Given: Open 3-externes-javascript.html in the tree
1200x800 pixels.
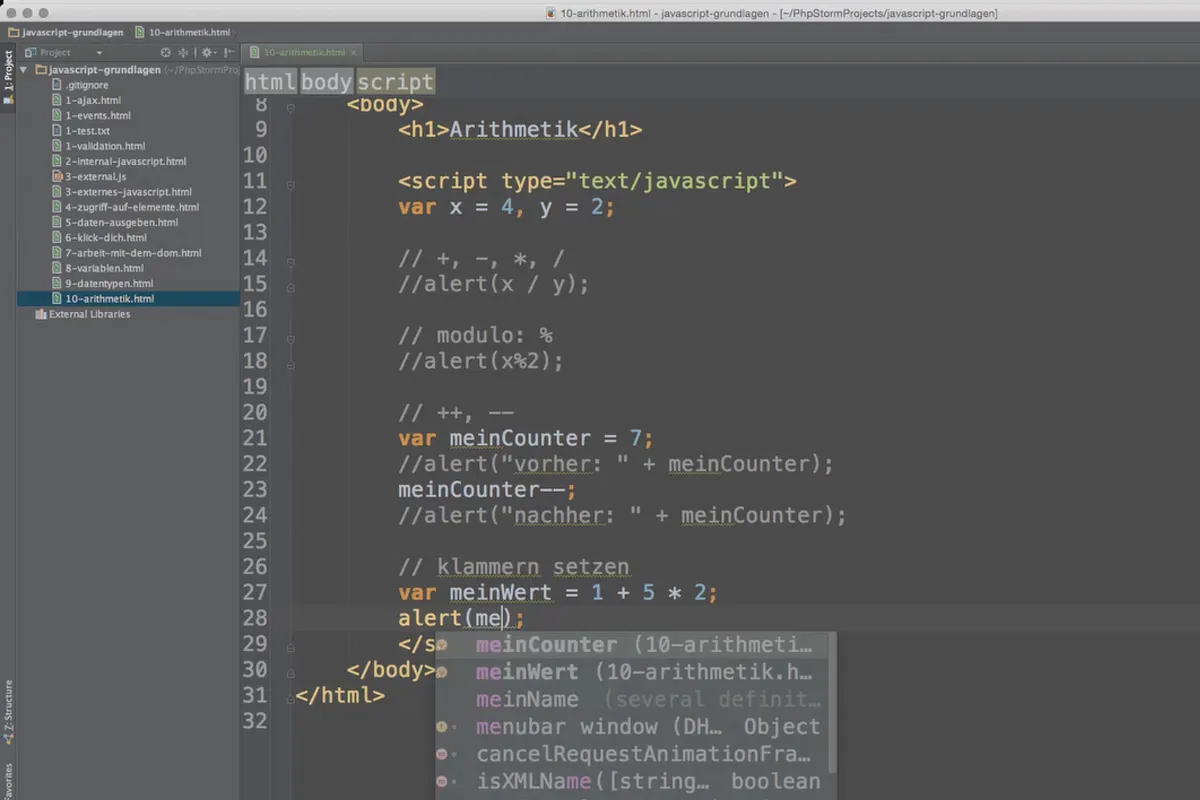Looking at the screenshot, I should point(129,192).
